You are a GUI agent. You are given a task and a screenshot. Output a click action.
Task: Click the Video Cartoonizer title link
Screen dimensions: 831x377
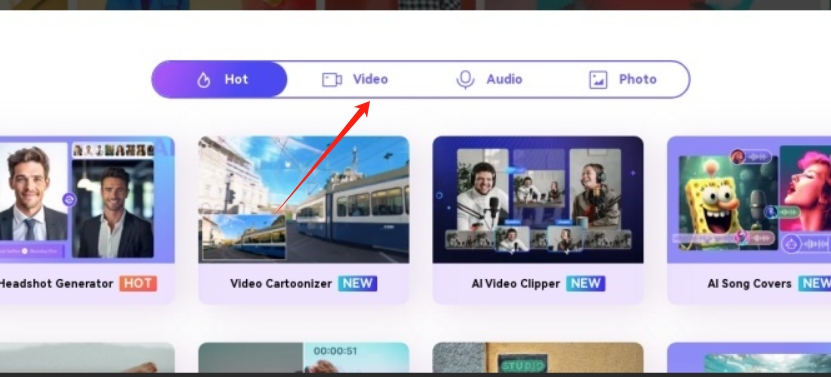pos(281,284)
